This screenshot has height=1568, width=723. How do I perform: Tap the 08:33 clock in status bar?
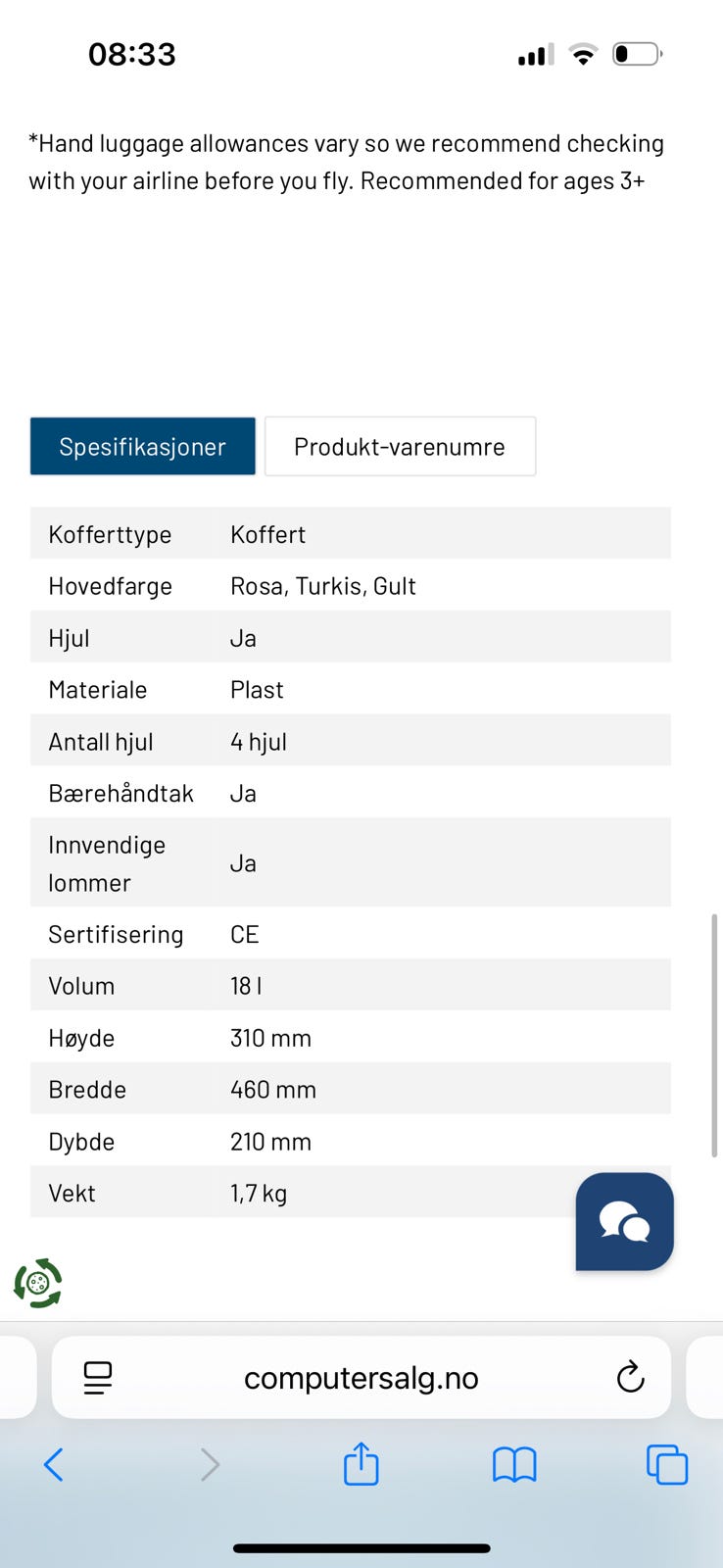pyautogui.click(x=132, y=54)
